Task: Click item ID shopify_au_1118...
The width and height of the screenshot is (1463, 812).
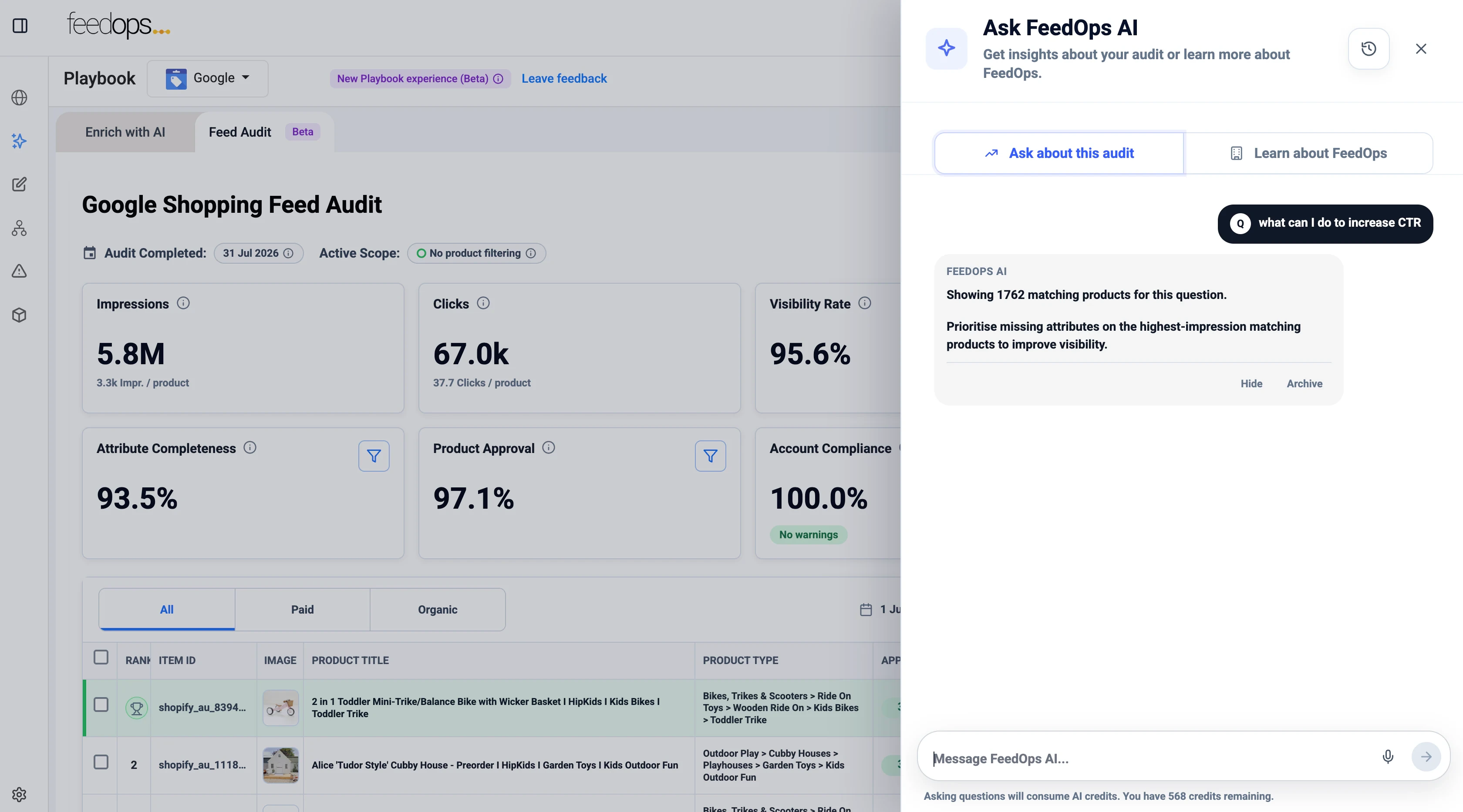Action: point(202,765)
